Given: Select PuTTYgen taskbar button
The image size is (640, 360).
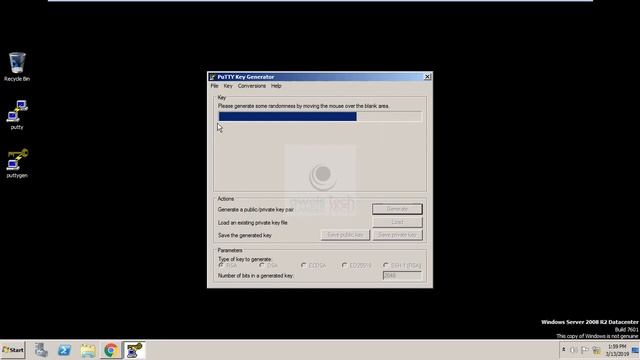Looking at the screenshot, I should click(134, 350).
